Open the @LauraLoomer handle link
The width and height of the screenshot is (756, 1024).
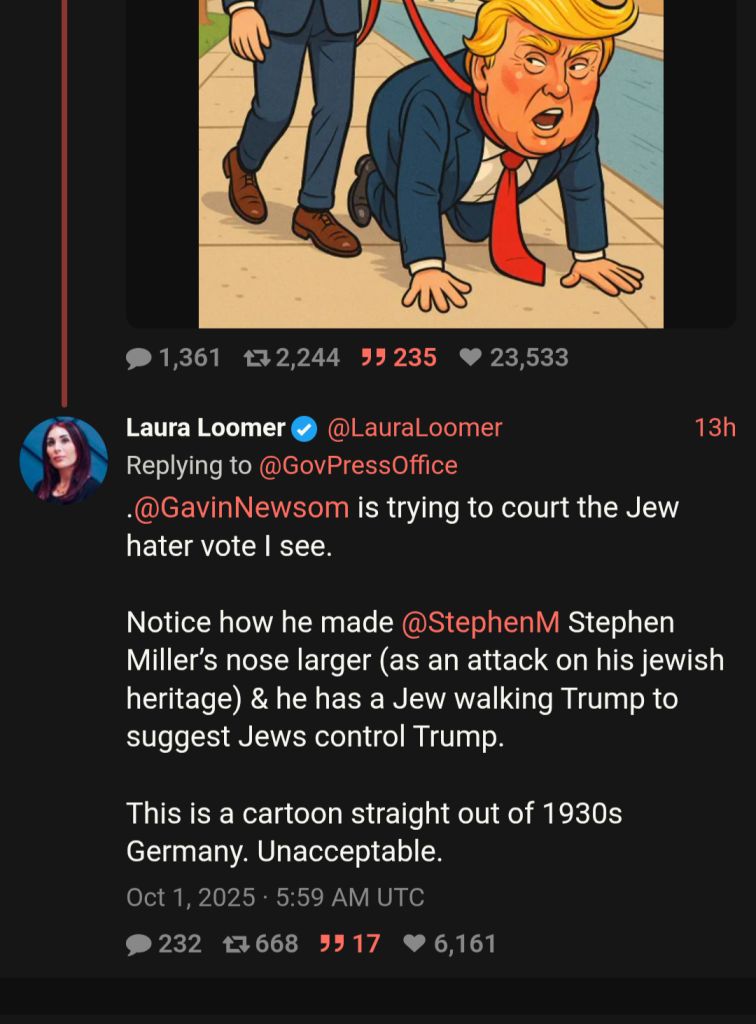tap(414, 428)
